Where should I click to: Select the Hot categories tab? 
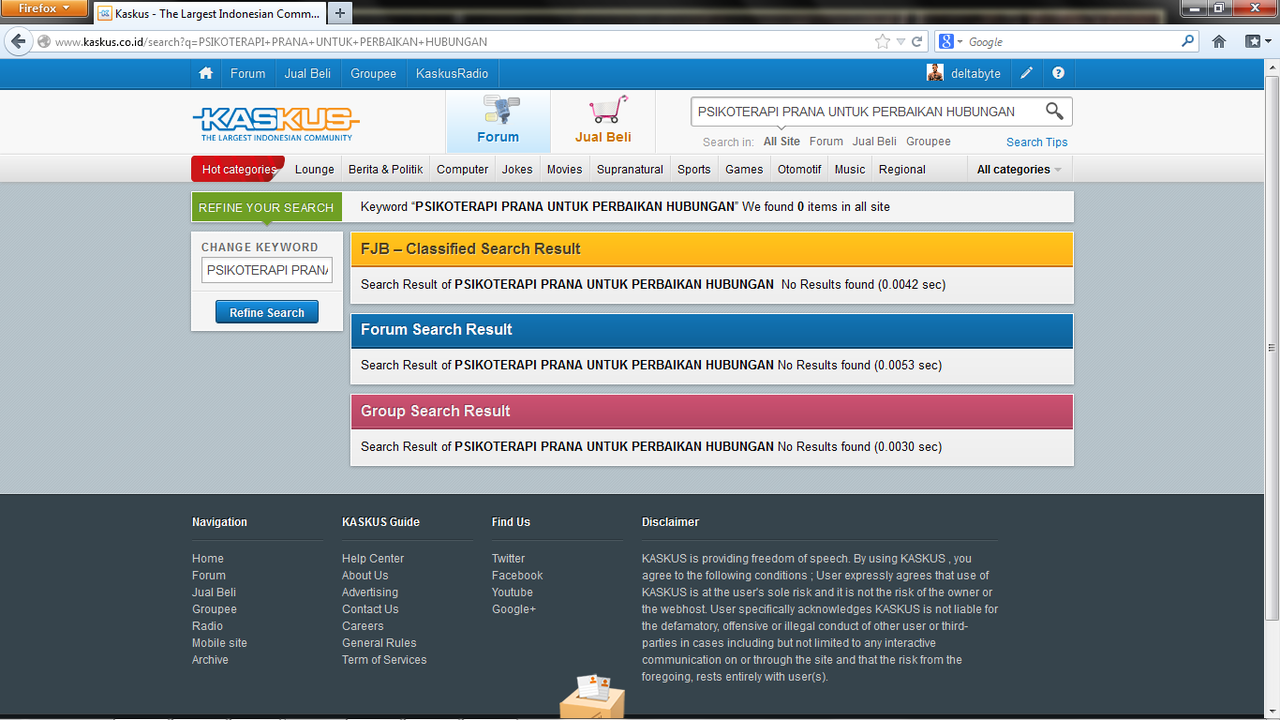238,169
